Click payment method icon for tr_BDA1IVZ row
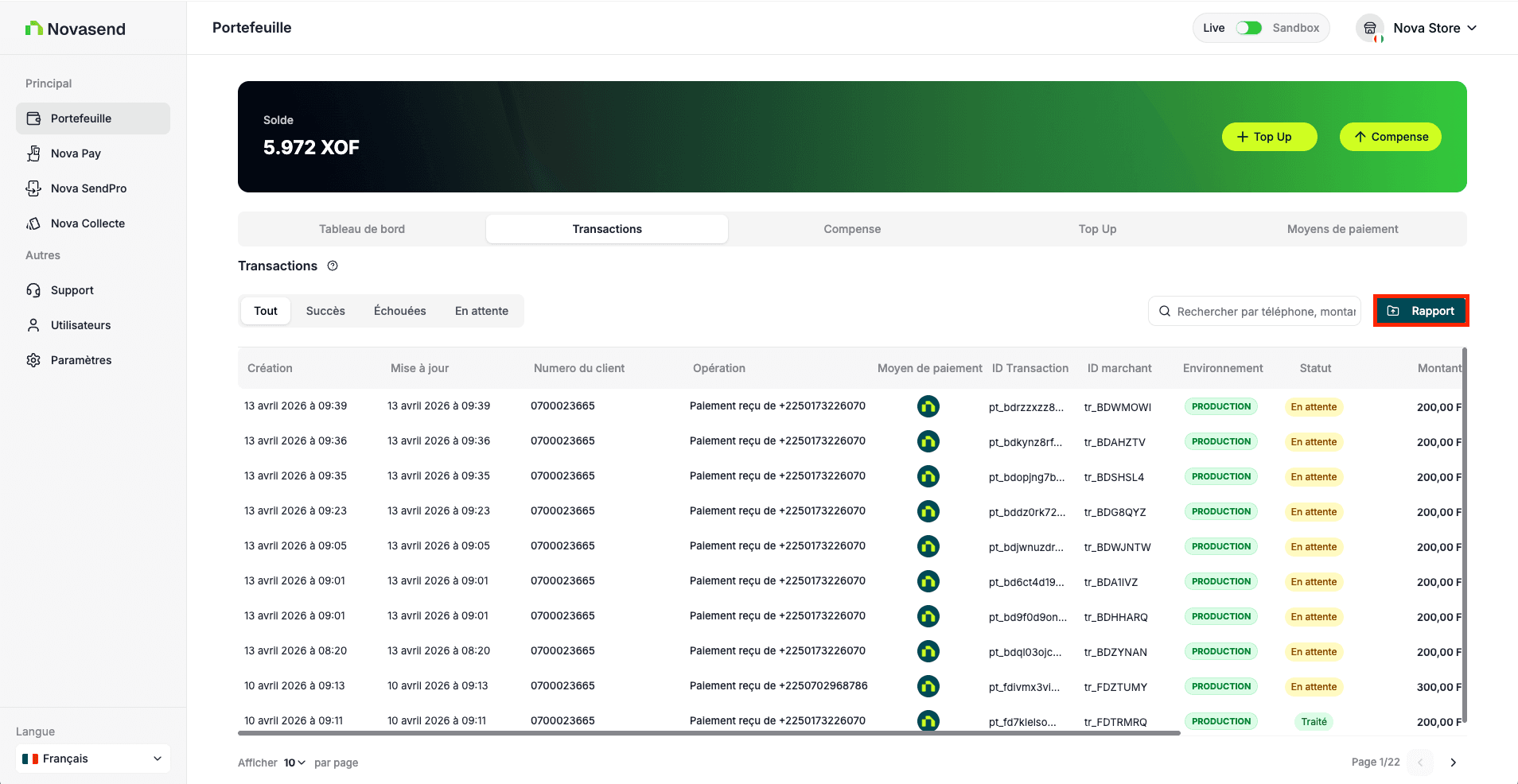The height and width of the screenshot is (784, 1518). point(928,581)
